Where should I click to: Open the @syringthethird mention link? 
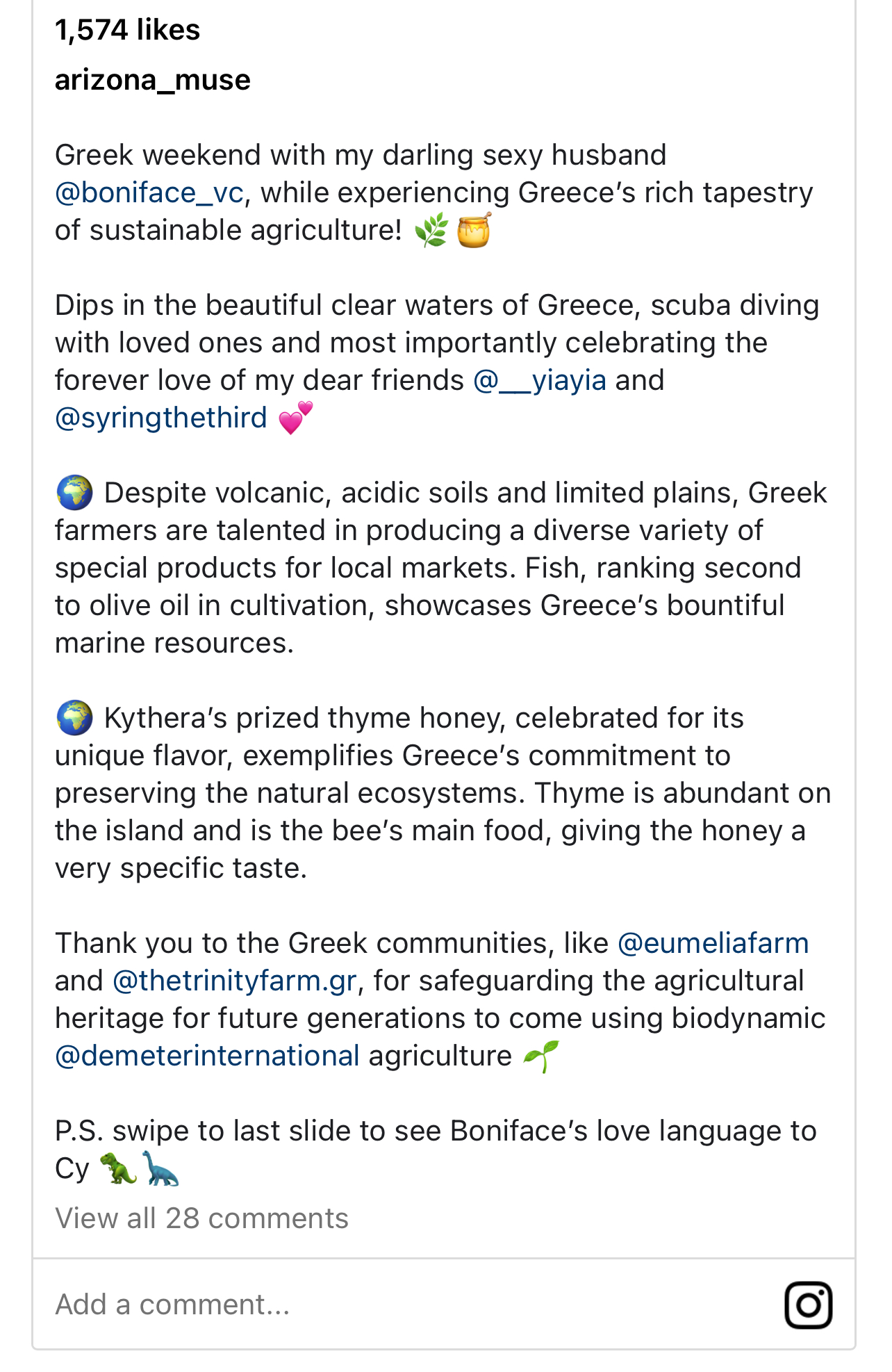coord(161,418)
